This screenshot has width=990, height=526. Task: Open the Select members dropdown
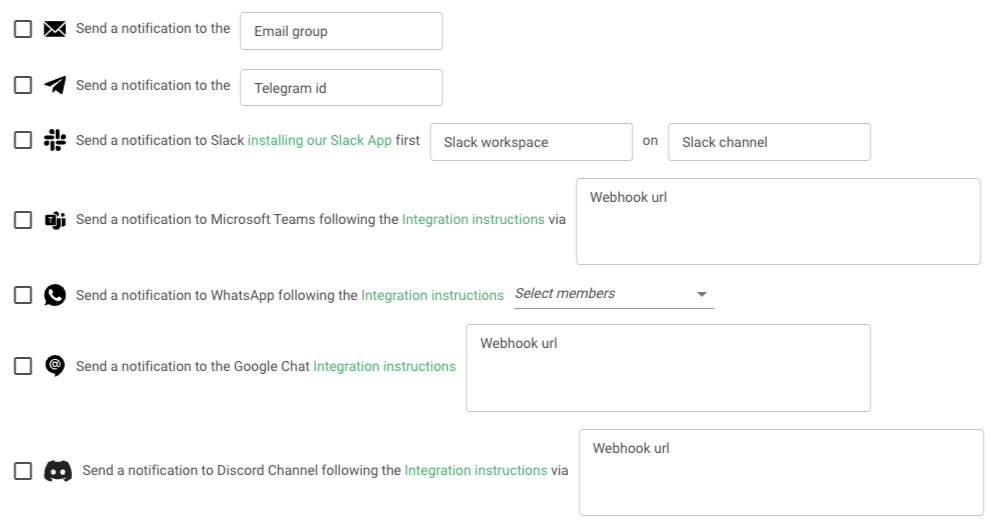tap(614, 294)
